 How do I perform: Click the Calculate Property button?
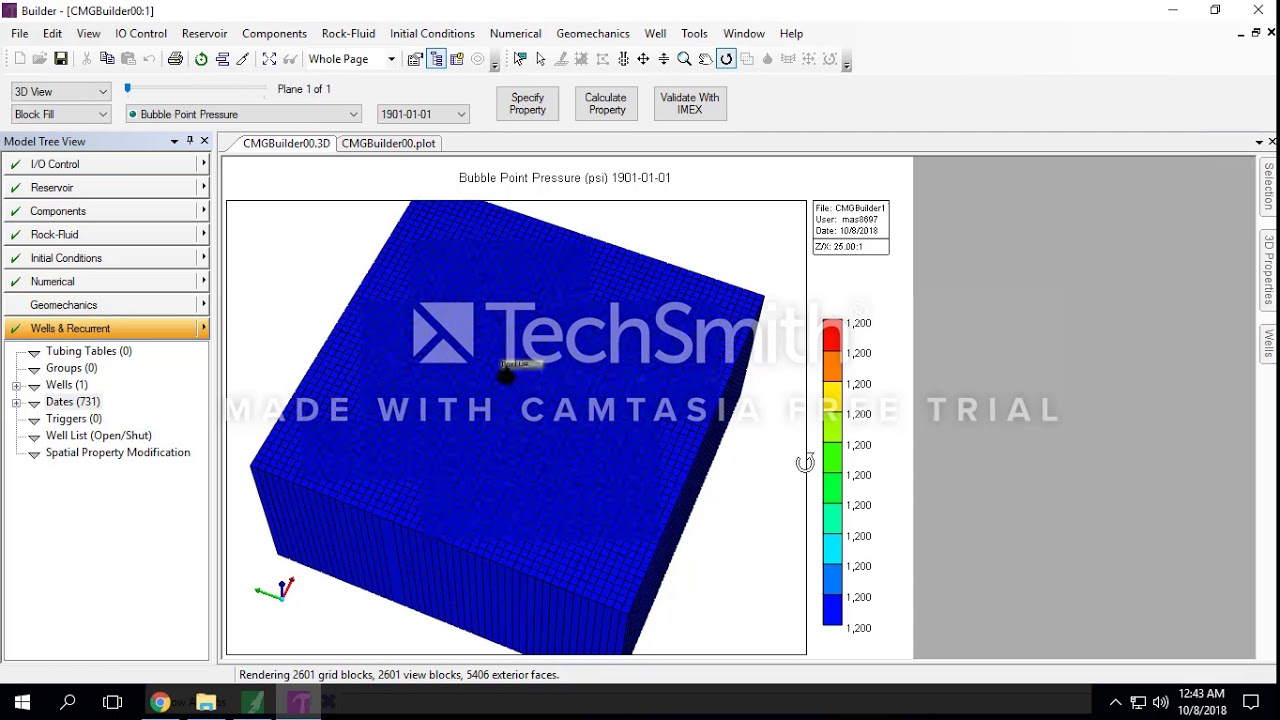606,104
